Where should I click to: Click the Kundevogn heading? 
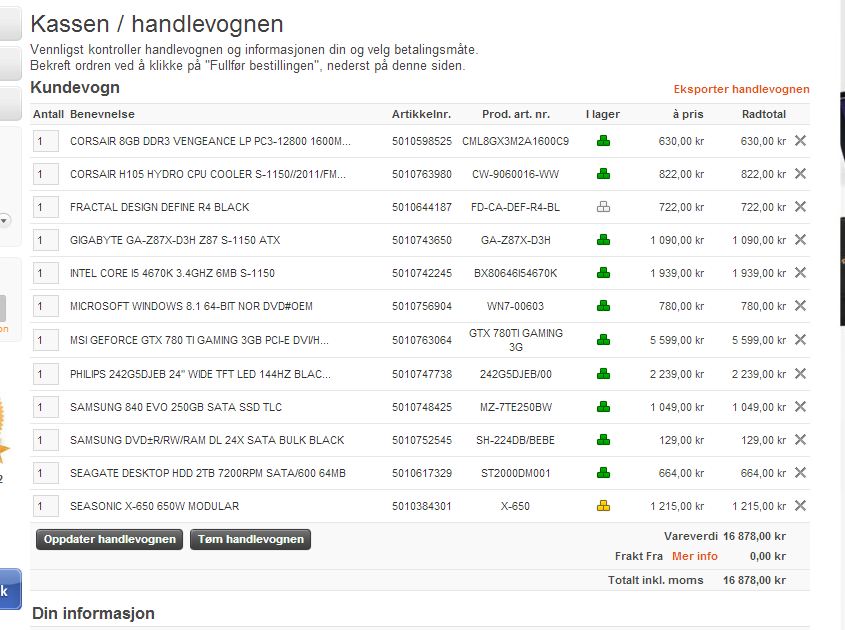pos(75,87)
